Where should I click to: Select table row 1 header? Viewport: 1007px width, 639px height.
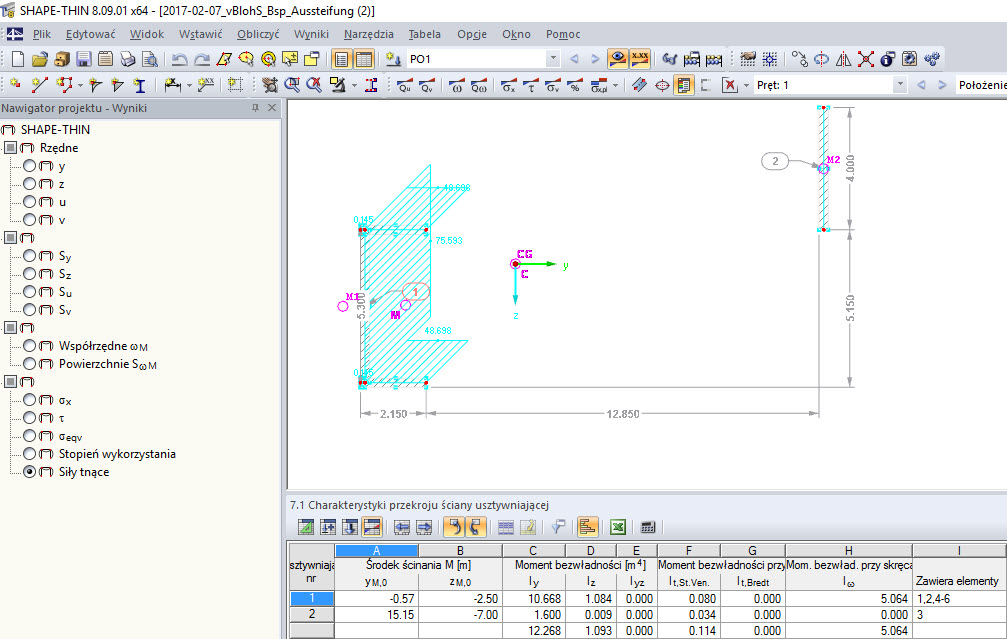pyautogui.click(x=311, y=598)
